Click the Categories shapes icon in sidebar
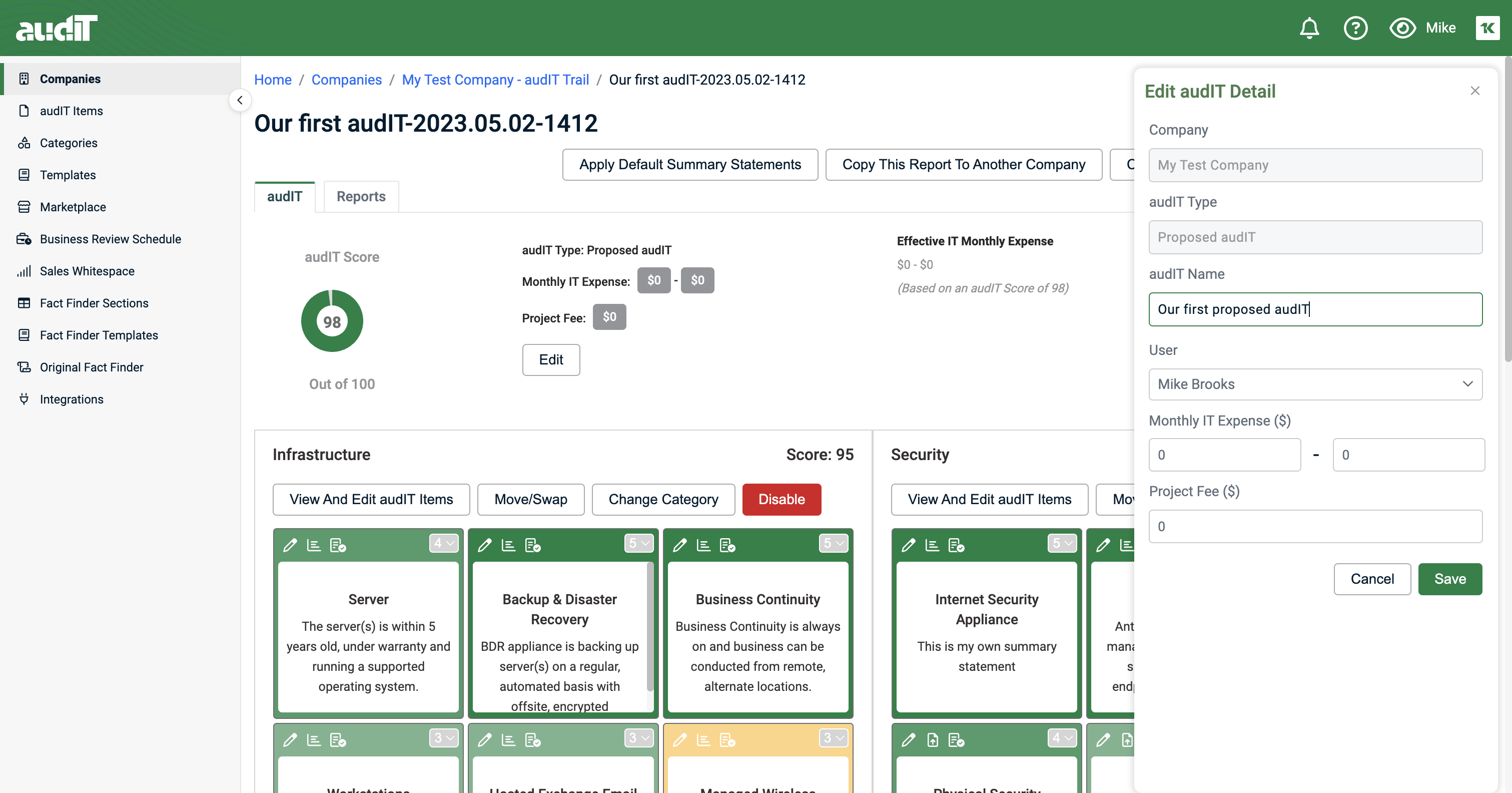Screen dimensions: 1512x793 [24, 143]
